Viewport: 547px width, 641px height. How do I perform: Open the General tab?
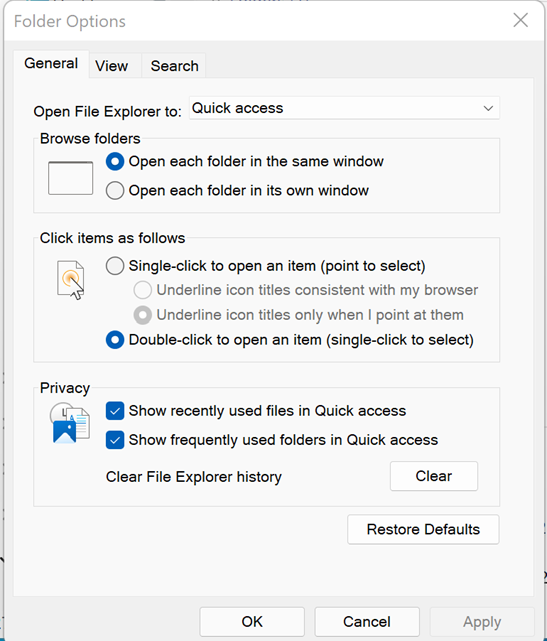51,63
